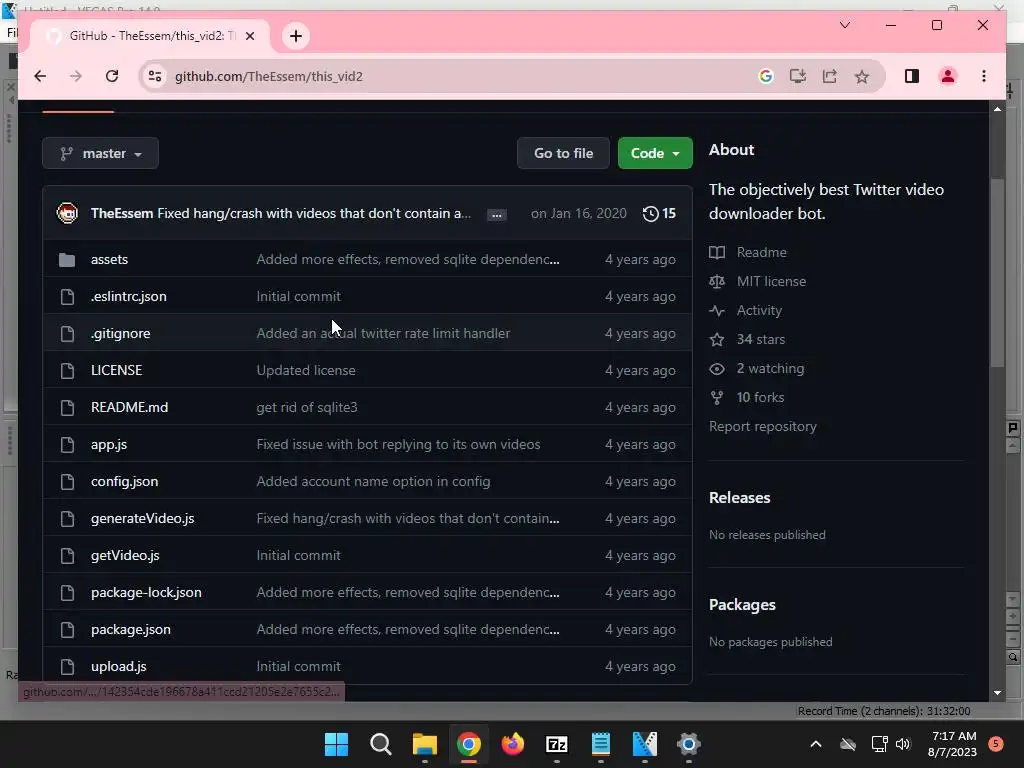Click the scrollbar down arrow
Viewport: 1024px width, 768px height.
[x=997, y=693]
